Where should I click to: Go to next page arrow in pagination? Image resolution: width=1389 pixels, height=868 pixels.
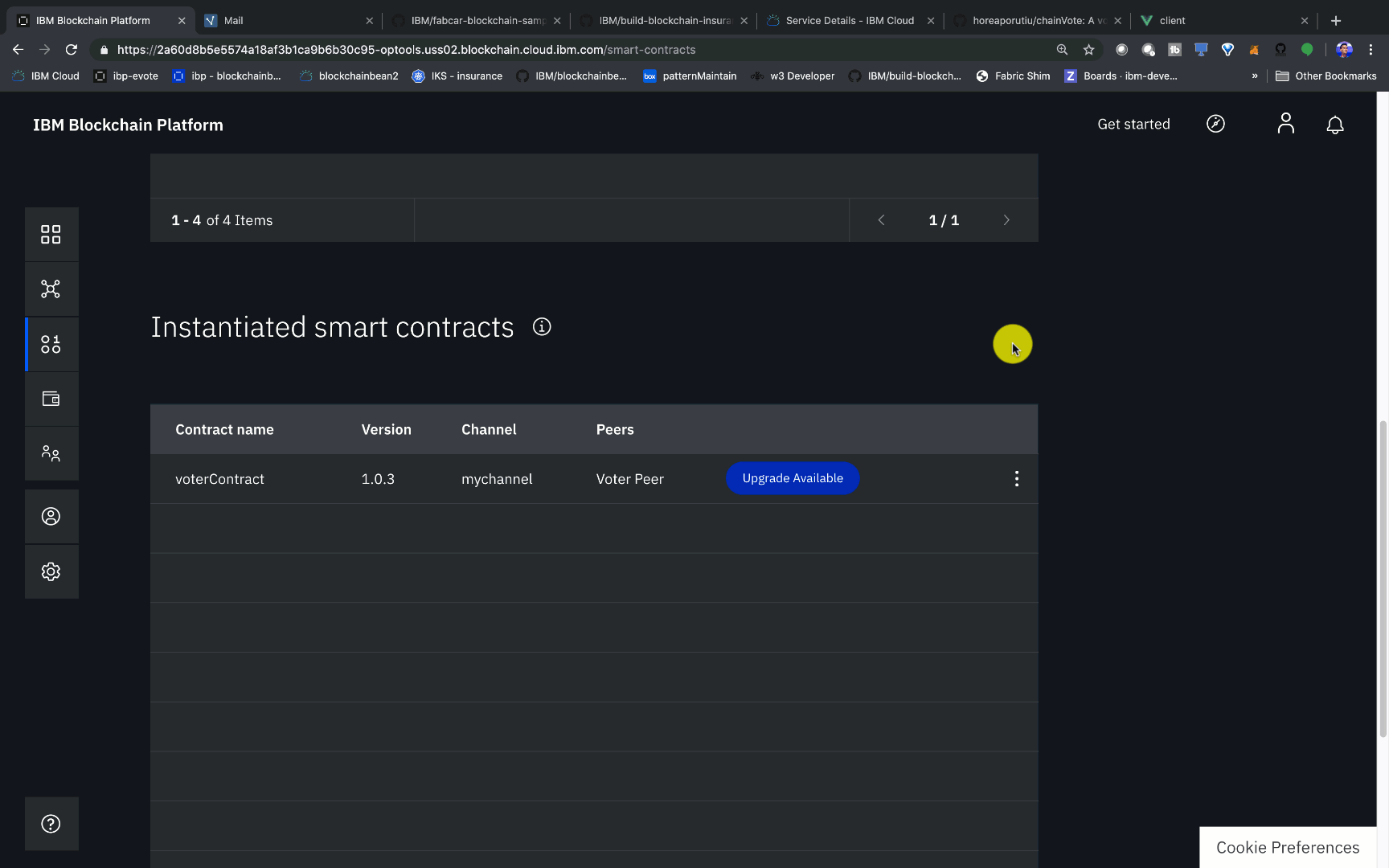click(1006, 220)
